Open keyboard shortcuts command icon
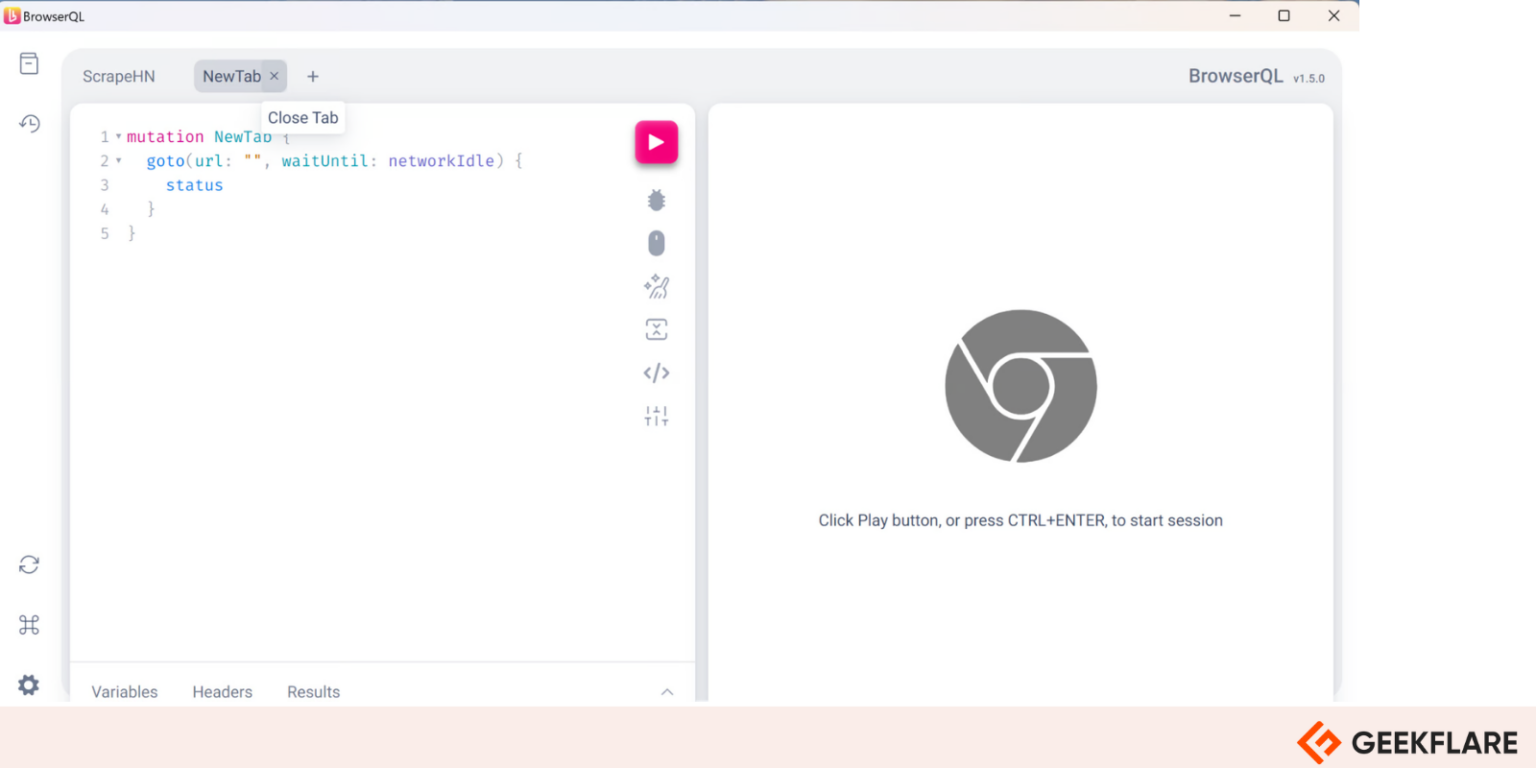This screenshot has width=1536, height=768. point(29,625)
